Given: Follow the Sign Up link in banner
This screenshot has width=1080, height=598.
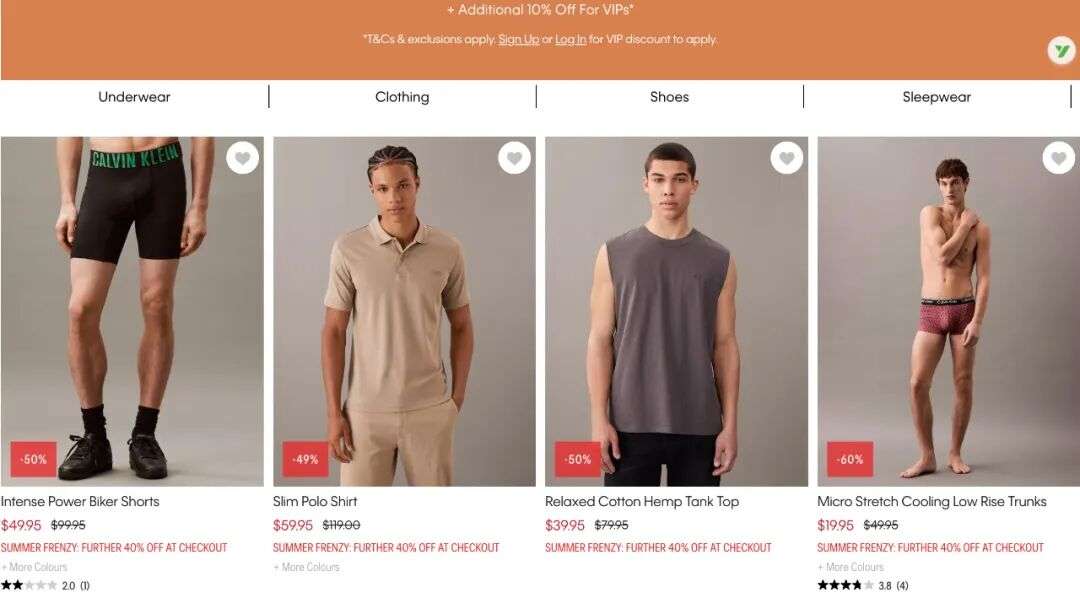Looking at the screenshot, I should tap(519, 39).
